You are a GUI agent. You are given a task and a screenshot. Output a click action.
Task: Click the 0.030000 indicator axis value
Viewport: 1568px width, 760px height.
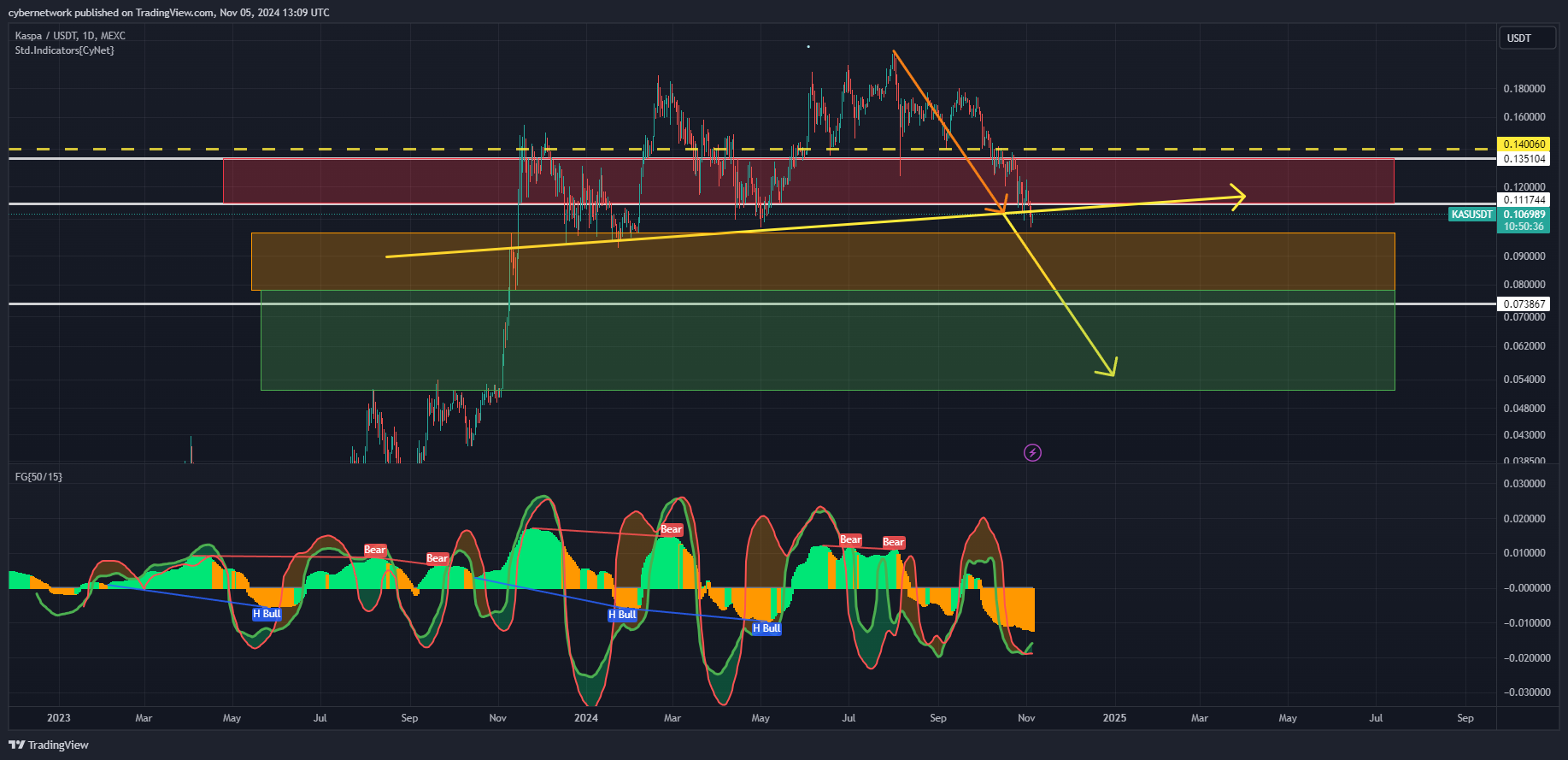(1524, 484)
